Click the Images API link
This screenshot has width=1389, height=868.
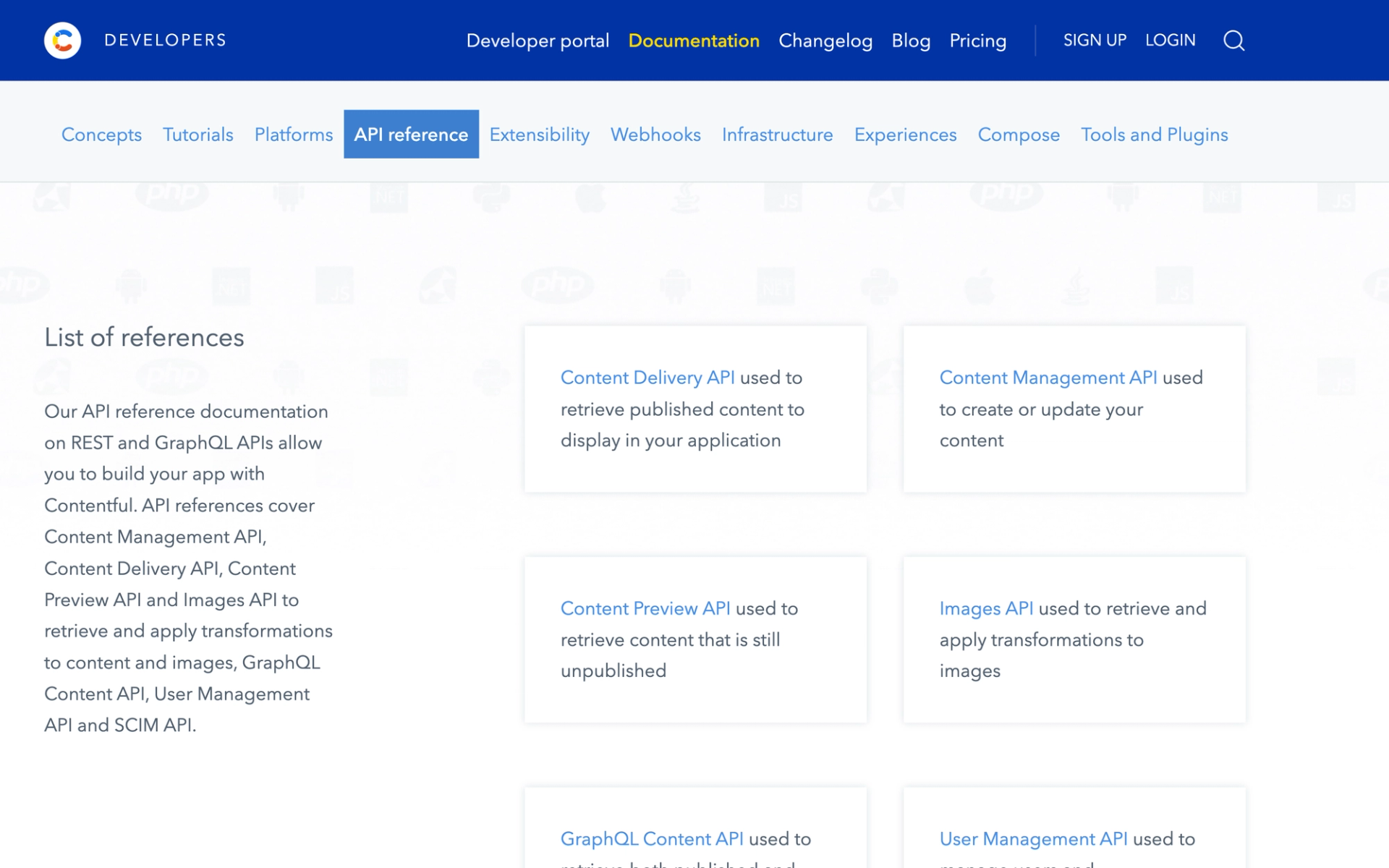(x=986, y=608)
